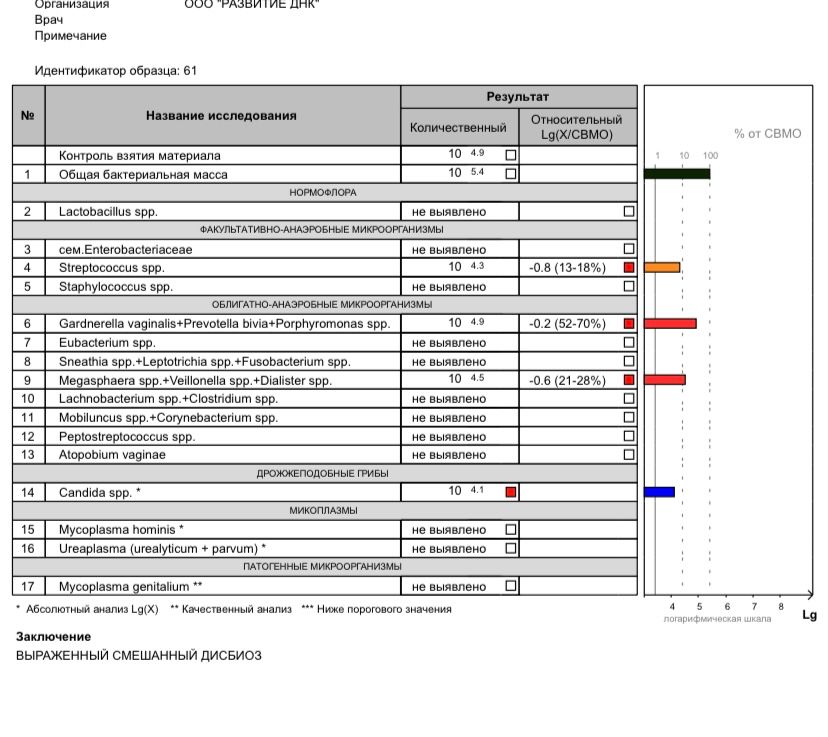Screen dimensions: 828x737
Task: Click the checkbox in Общая бактериальная масса row
Action: tap(511, 174)
